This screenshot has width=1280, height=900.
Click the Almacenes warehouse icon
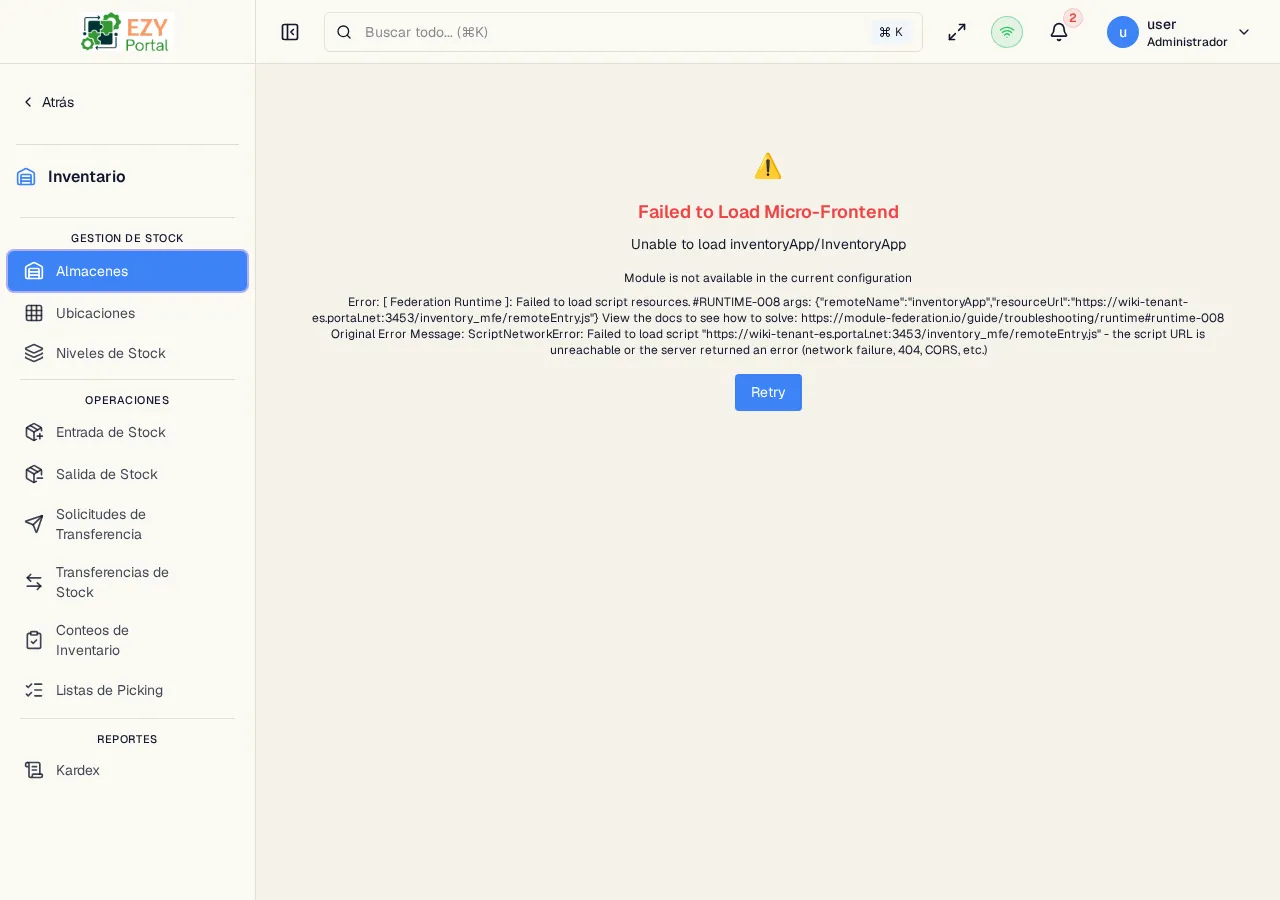[x=34, y=271]
